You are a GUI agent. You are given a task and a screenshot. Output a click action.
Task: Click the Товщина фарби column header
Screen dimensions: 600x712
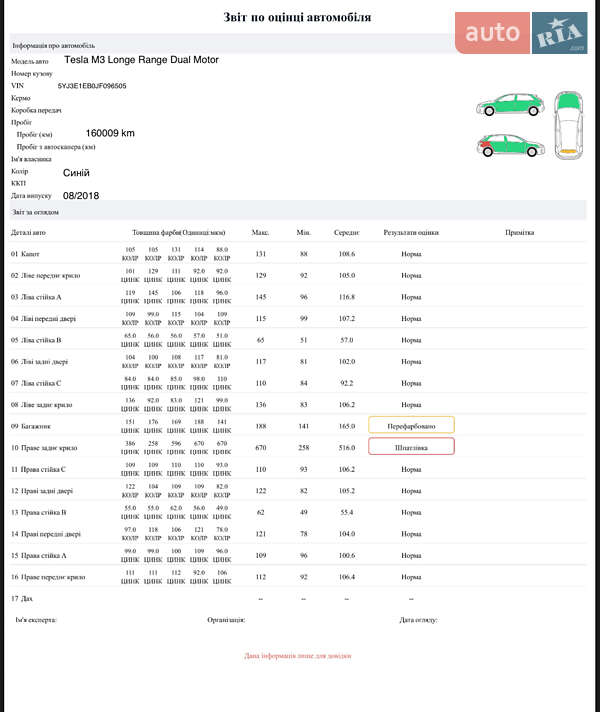[x=179, y=232]
